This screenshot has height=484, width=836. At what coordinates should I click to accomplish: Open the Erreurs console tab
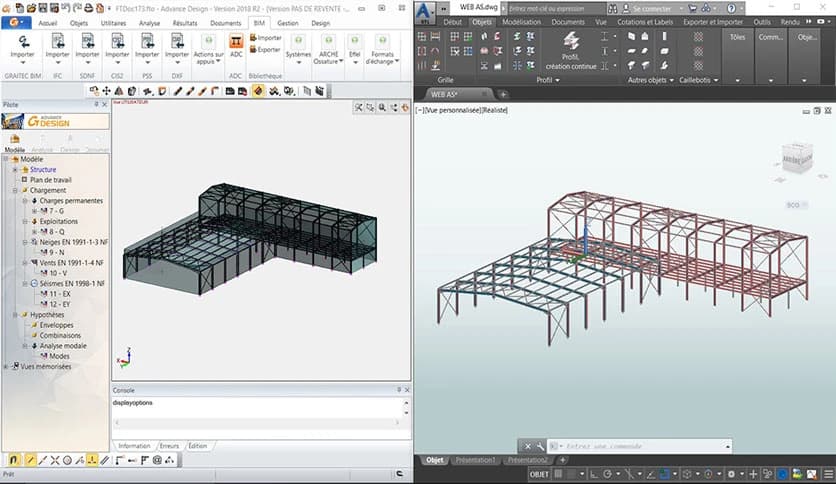coord(169,446)
